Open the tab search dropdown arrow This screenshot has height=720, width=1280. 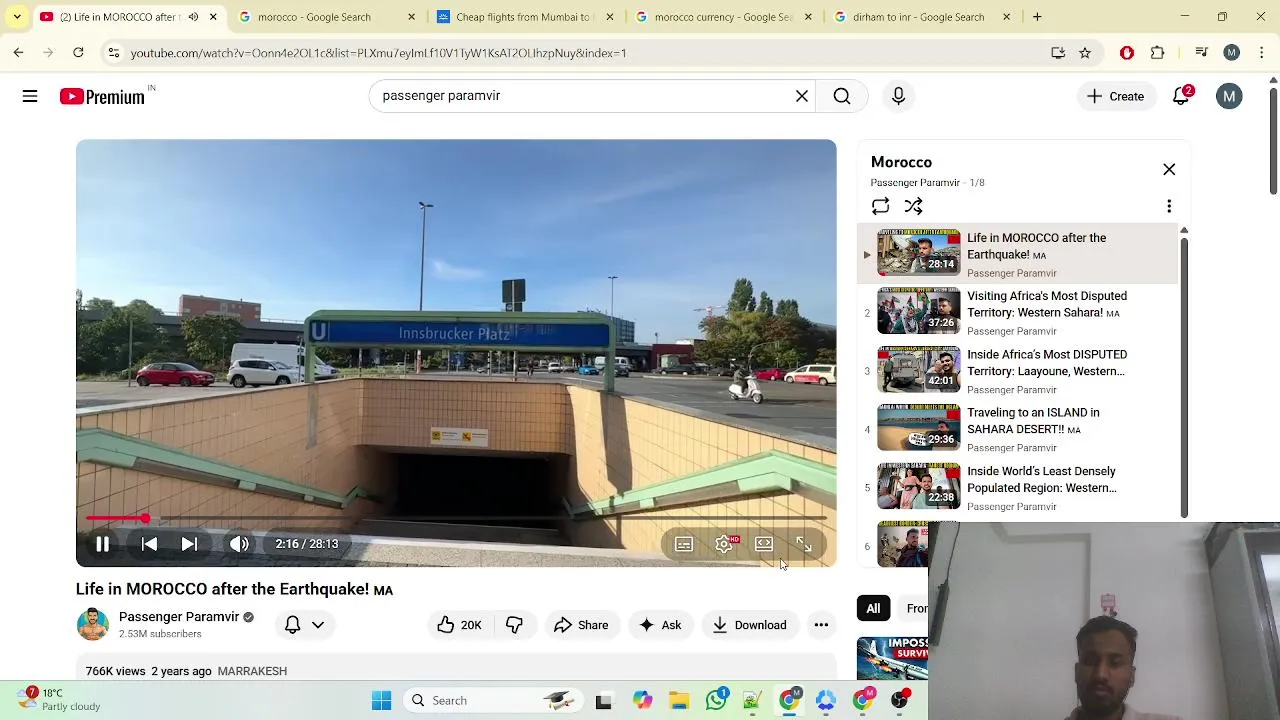click(x=16, y=17)
